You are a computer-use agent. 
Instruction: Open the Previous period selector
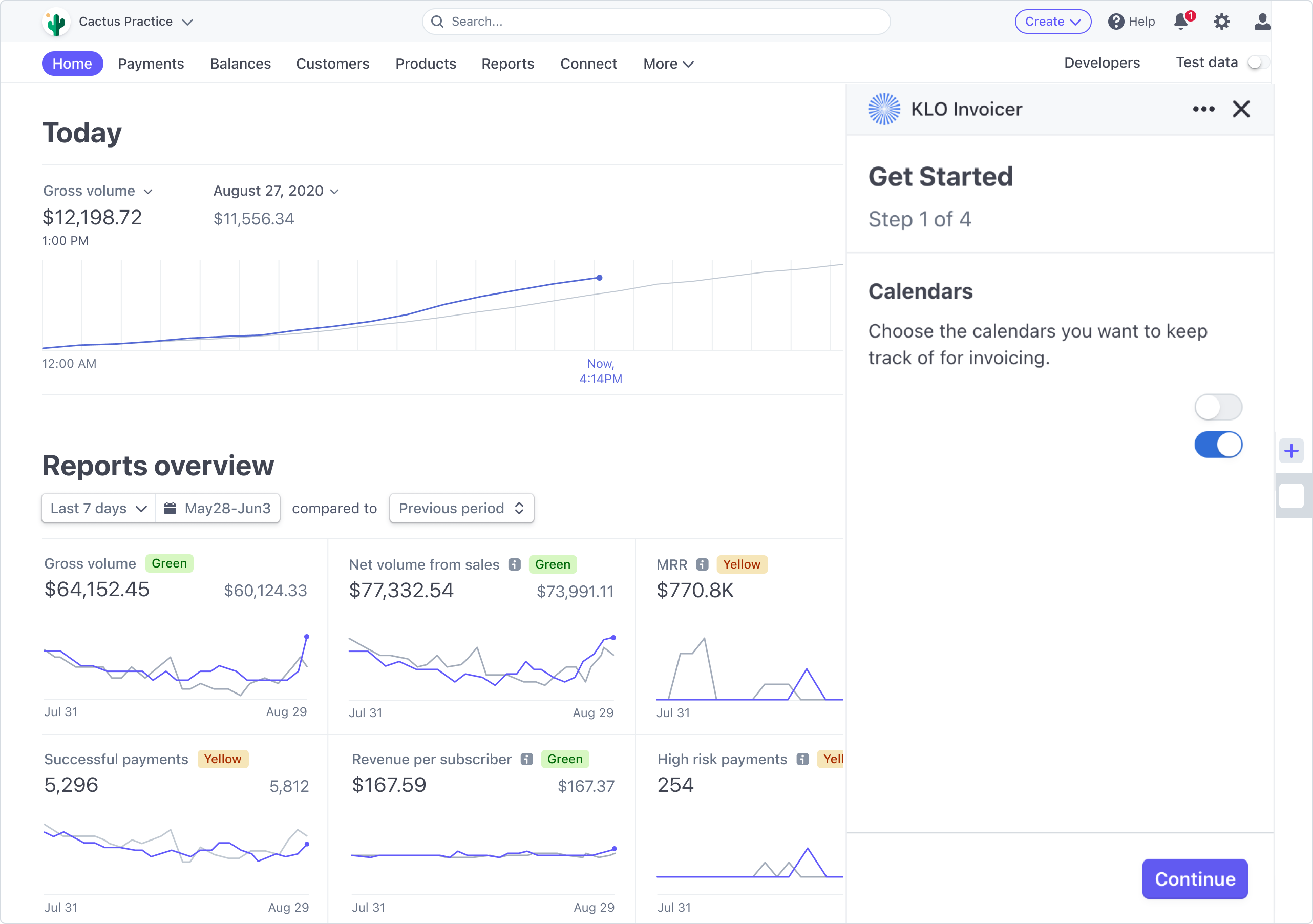coord(461,508)
